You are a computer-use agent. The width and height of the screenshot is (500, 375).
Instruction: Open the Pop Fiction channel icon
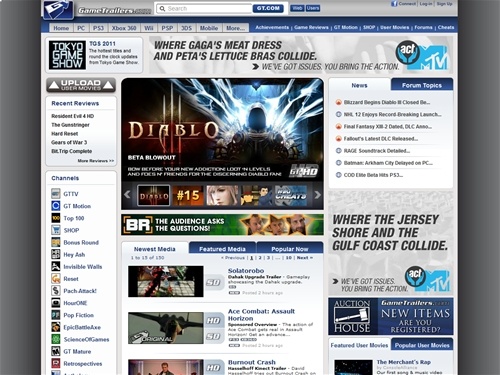click(56, 315)
